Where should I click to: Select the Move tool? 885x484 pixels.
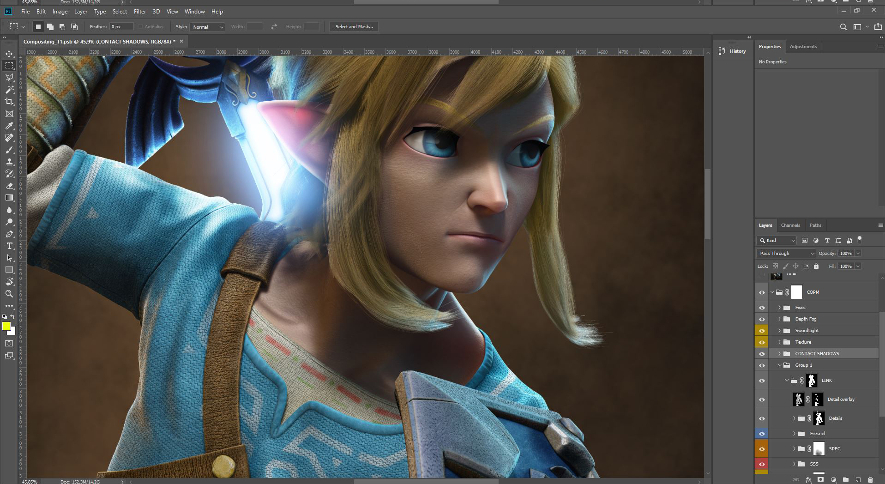(9, 54)
